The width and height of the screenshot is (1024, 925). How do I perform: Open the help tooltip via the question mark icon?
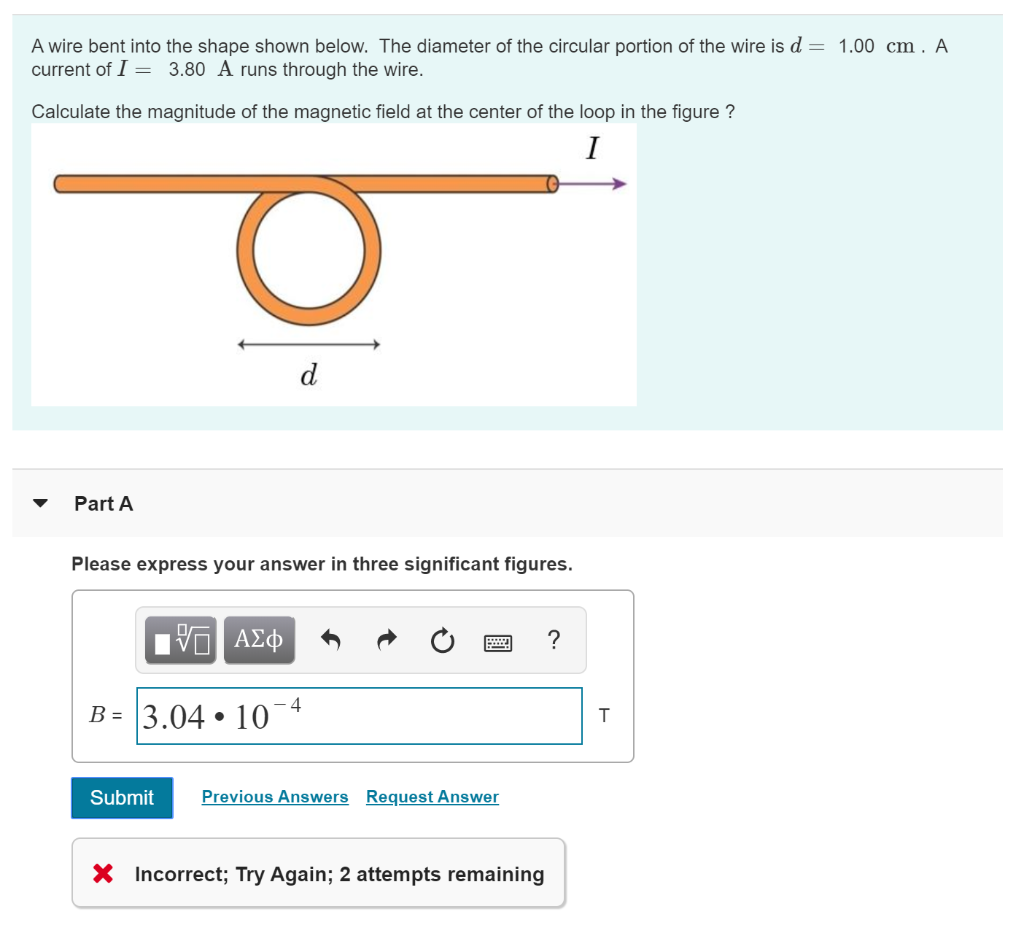pos(554,640)
